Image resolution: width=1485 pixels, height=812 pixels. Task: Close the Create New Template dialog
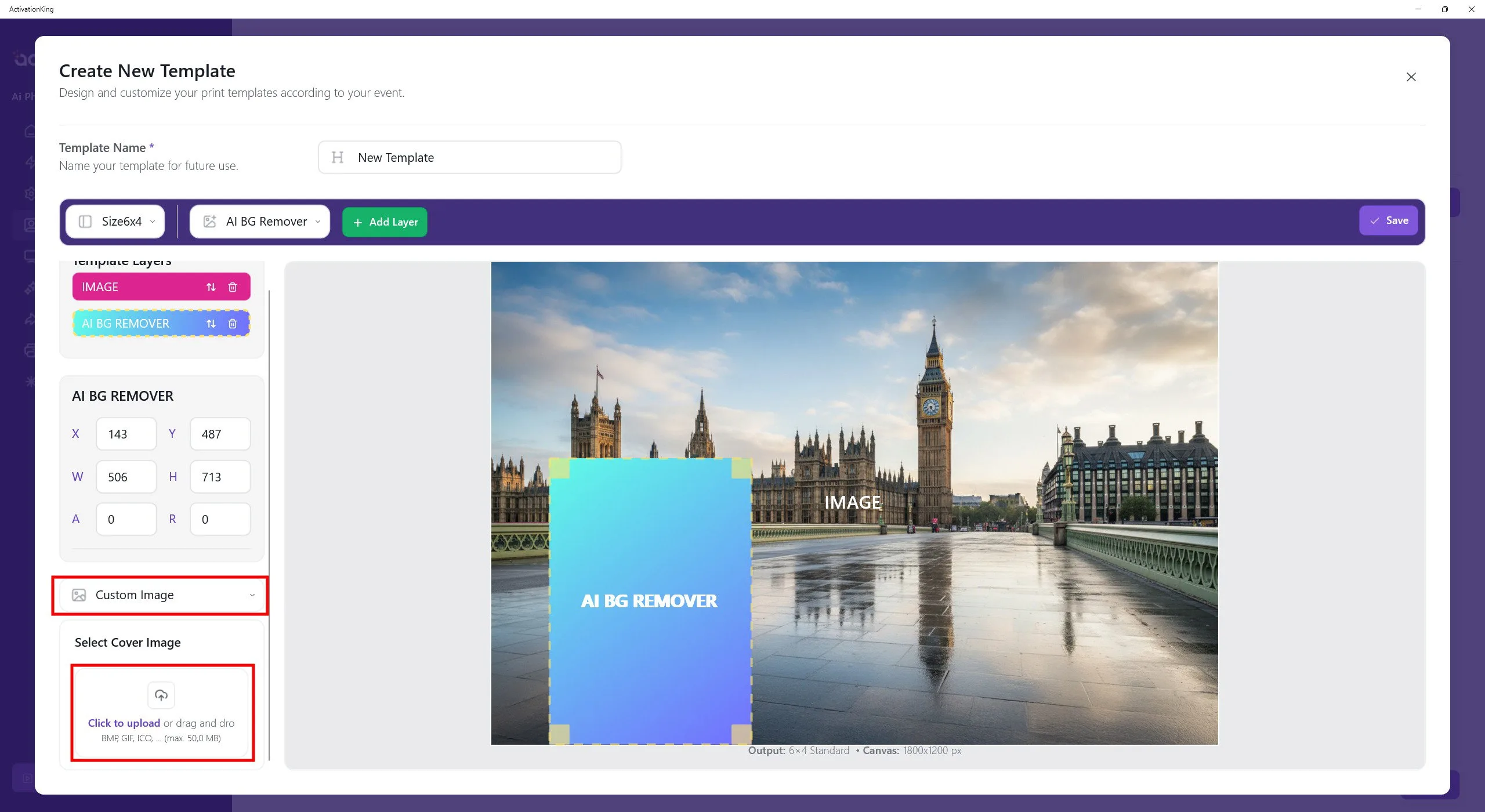[x=1411, y=77]
